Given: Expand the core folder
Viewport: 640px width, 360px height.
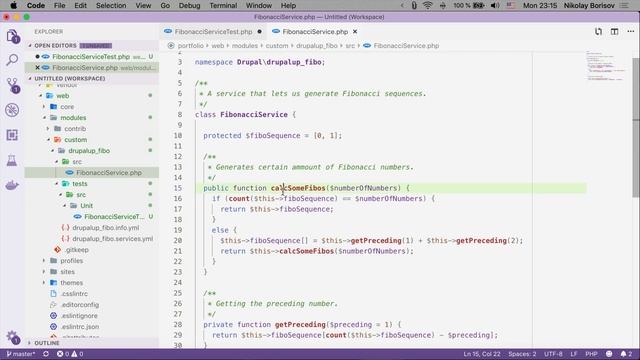Looking at the screenshot, I should click(67, 107).
